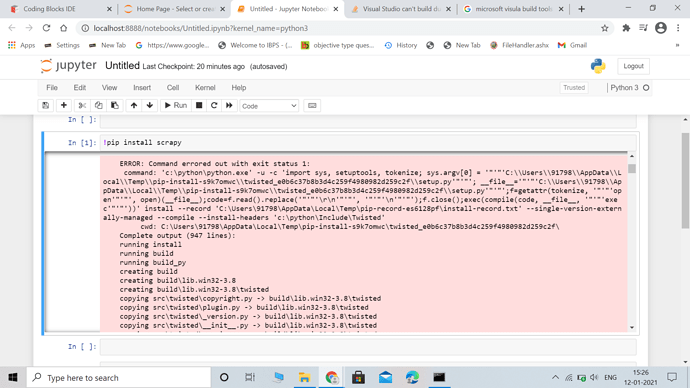Go back in browser history
The image size is (690, 388).
point(12,28)
